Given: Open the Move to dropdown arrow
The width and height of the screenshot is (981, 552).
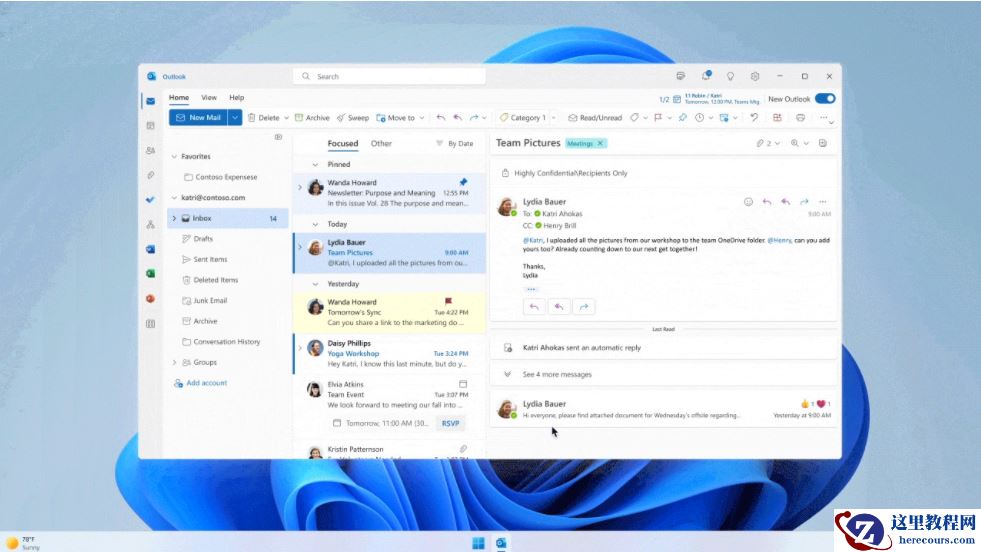Looking at the screenshot, I should (422, 118).
